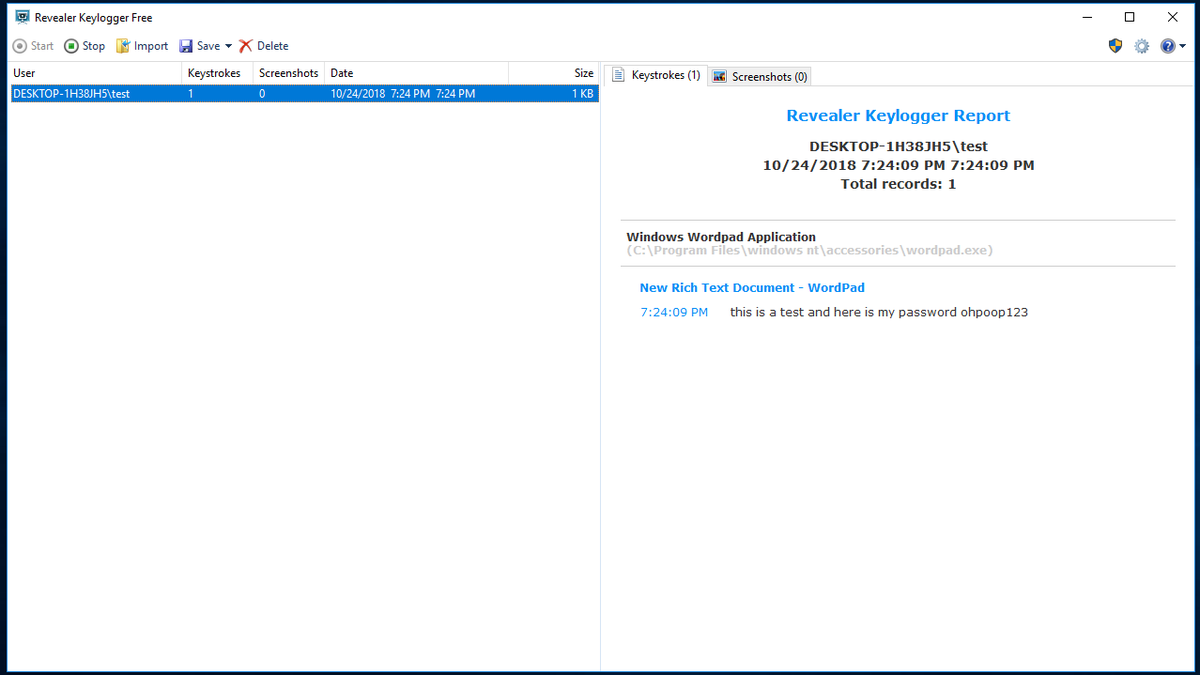
Task: Click the Save floppy disk icon
Action: (186, 46)
